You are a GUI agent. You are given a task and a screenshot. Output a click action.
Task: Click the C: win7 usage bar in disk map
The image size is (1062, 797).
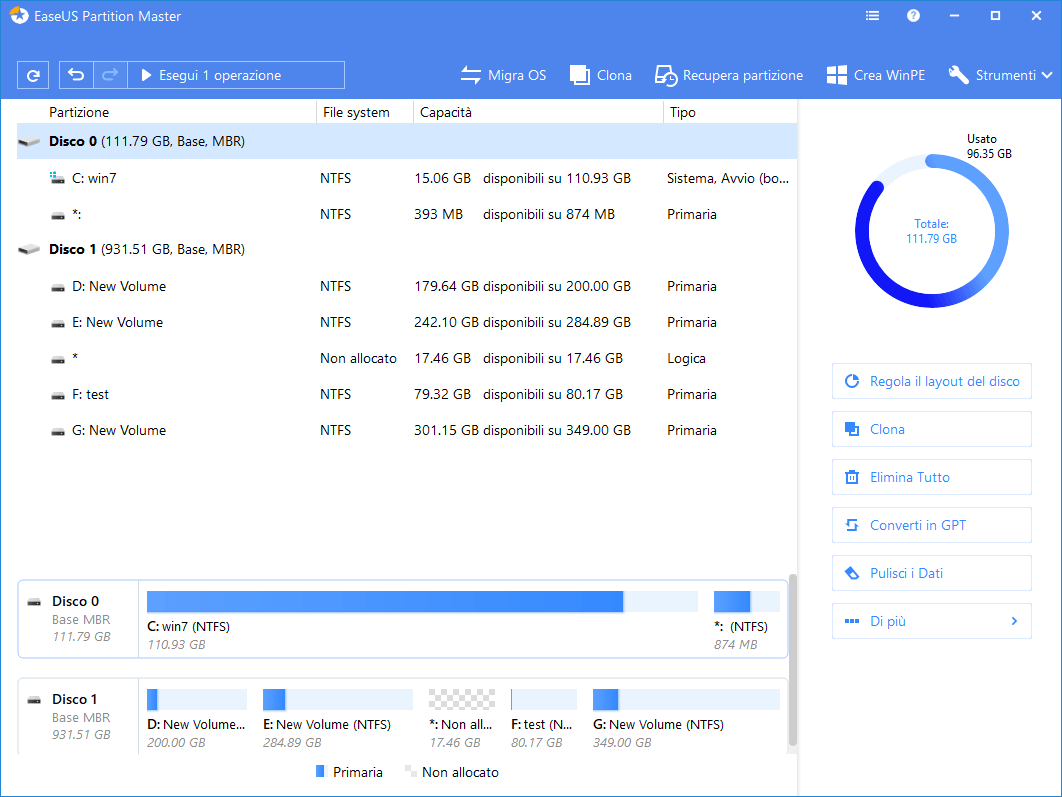(x=422, y=601)
